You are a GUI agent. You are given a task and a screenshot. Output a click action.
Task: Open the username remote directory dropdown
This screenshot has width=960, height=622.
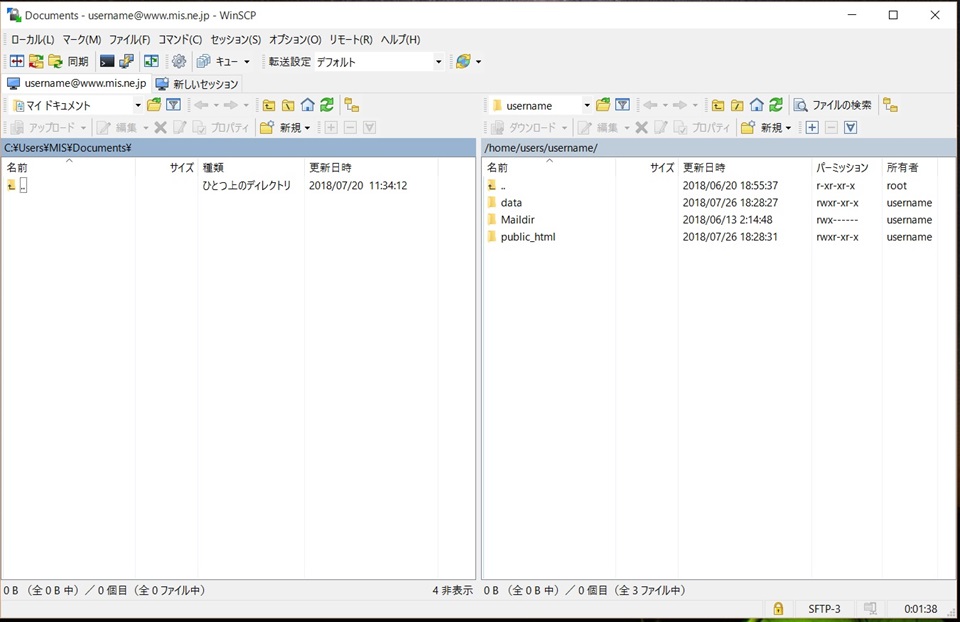pos(541,105)
